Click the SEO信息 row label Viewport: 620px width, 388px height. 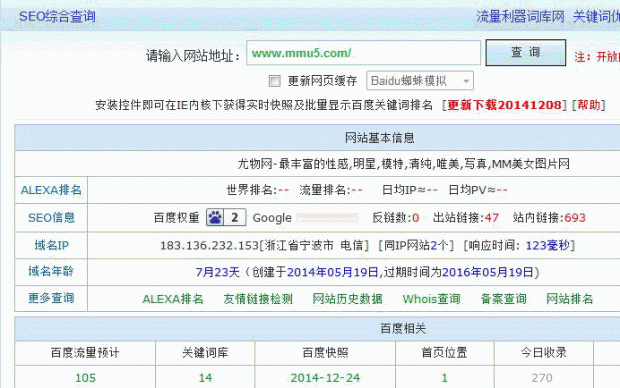(x=51, y=218)
